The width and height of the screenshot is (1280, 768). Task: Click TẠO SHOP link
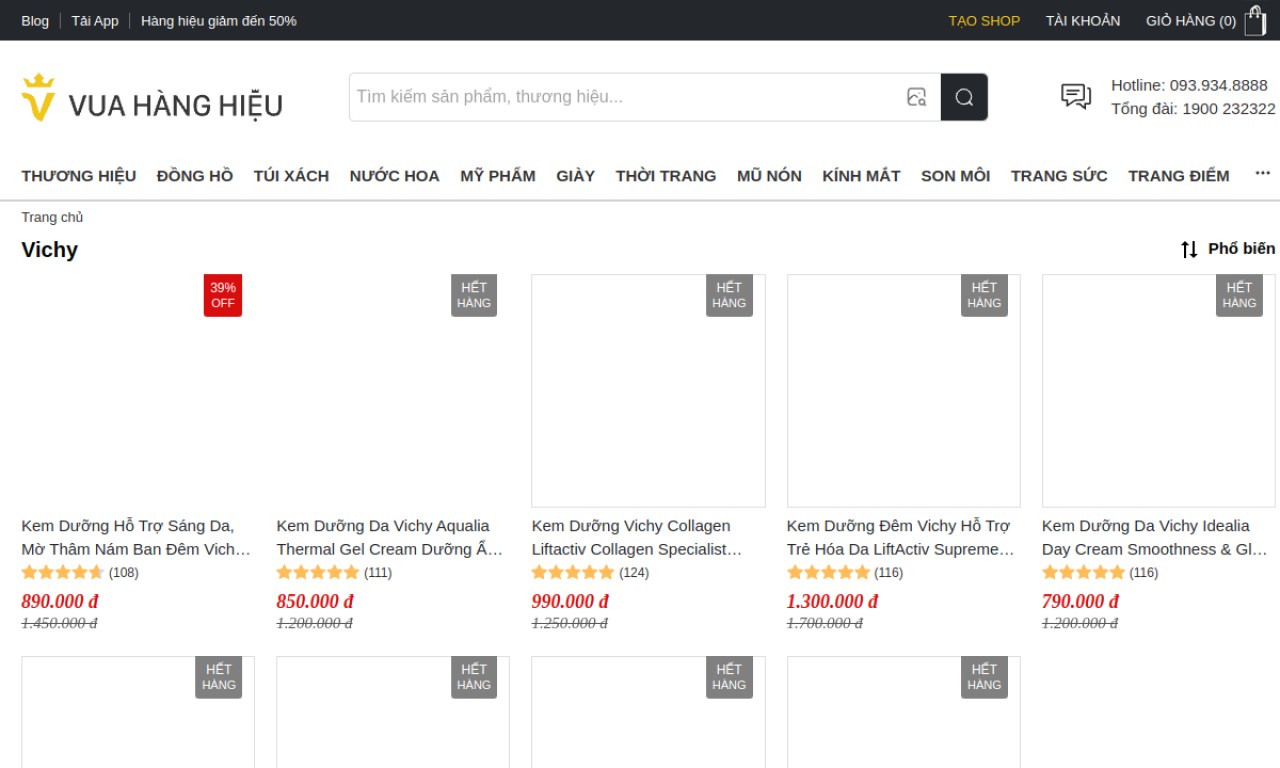point(984,20)
